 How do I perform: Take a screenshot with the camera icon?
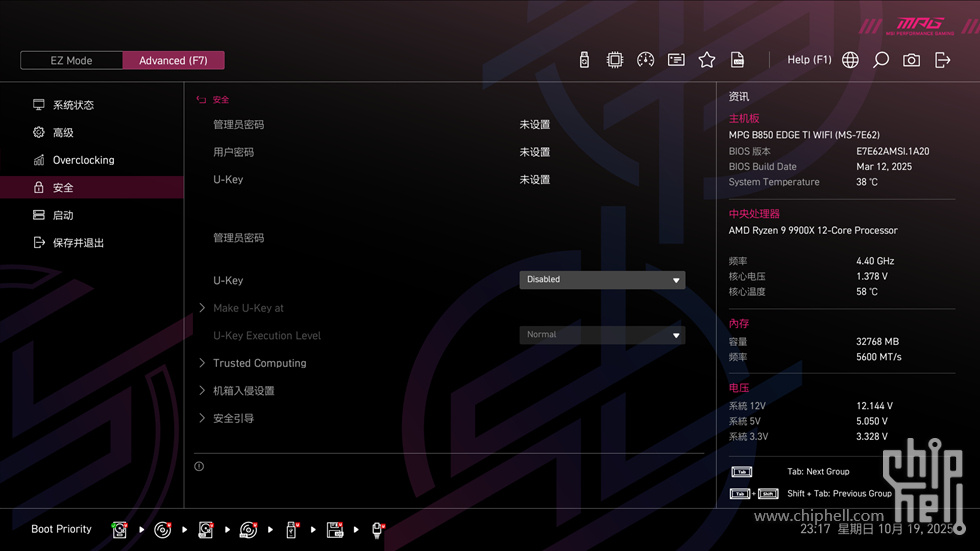pos(911,60)
